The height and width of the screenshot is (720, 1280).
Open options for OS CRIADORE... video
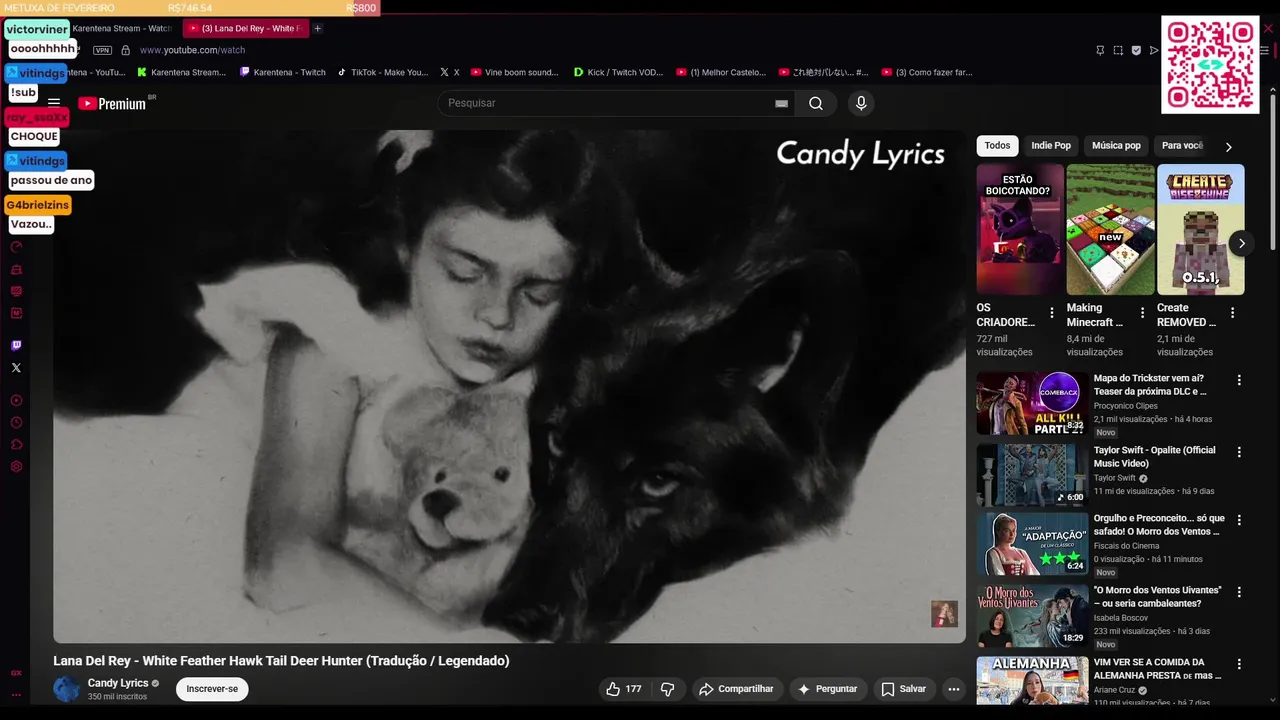(x=1051, y=313)
